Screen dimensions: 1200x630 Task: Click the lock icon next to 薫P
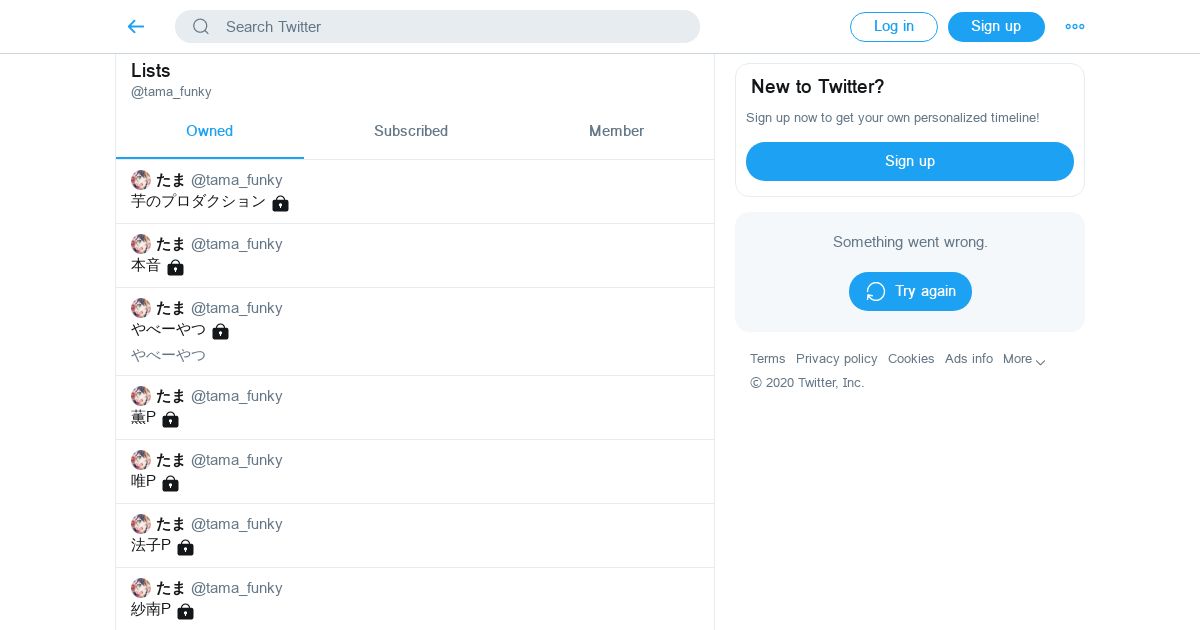tap(170, 419)
